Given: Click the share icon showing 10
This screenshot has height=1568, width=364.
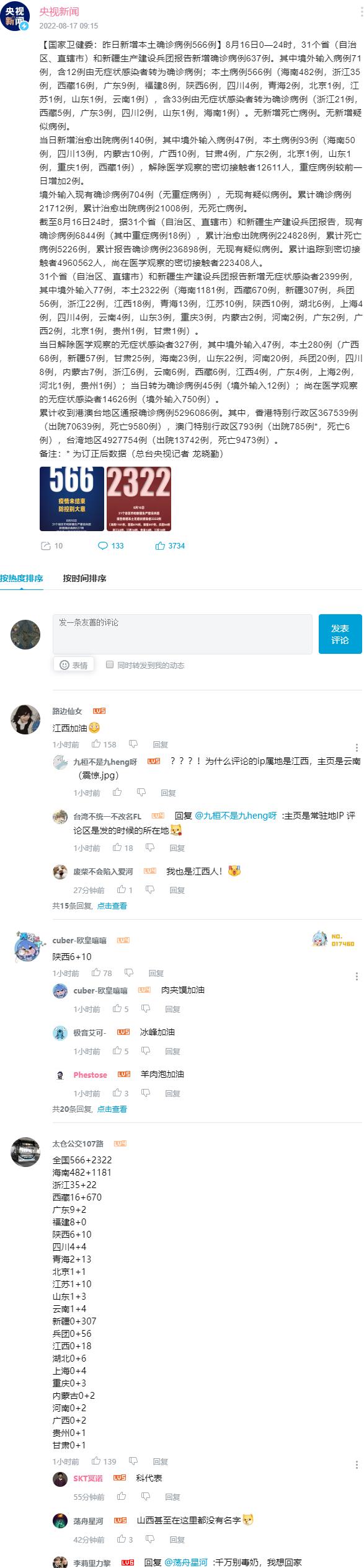Looking at the screenshot, I should click(46, 545).
